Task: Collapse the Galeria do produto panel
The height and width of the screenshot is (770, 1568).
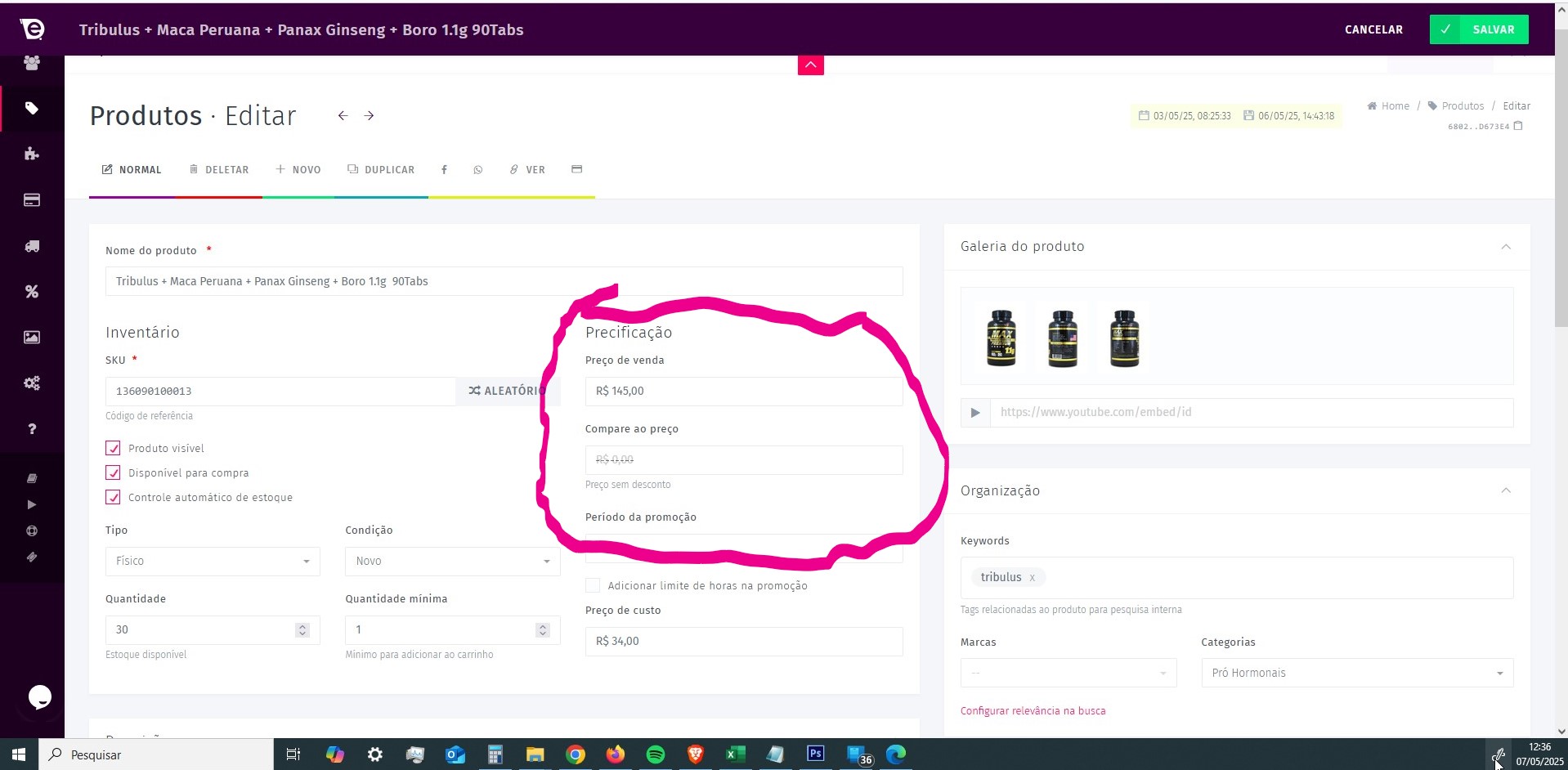Action: [1506, 247]
